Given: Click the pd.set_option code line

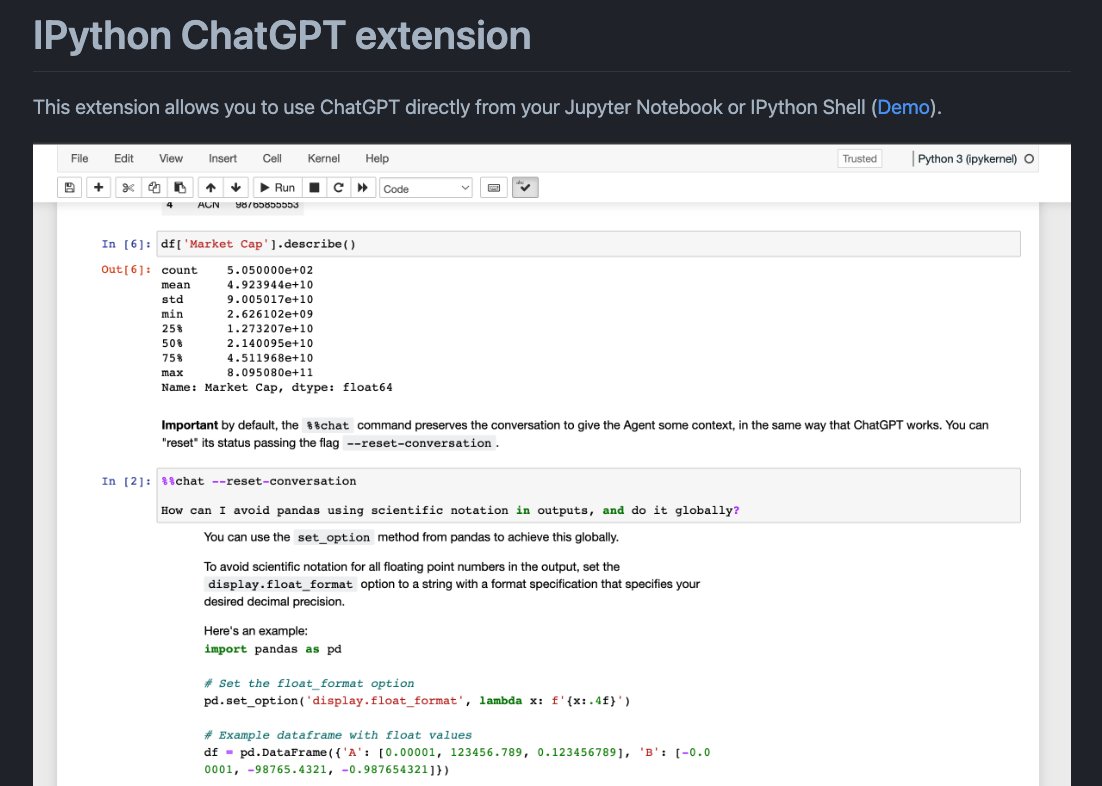Looking at the screenshot, I should 417,701.
